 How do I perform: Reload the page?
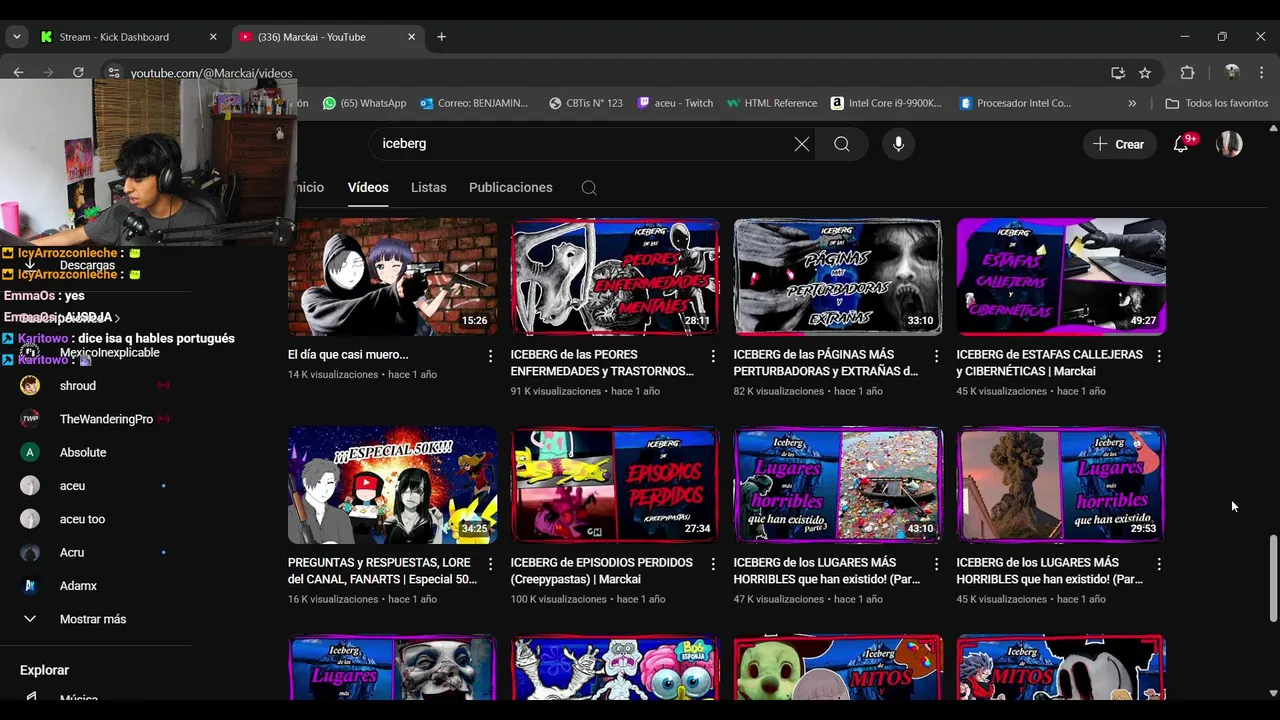(x=78, y=72)
